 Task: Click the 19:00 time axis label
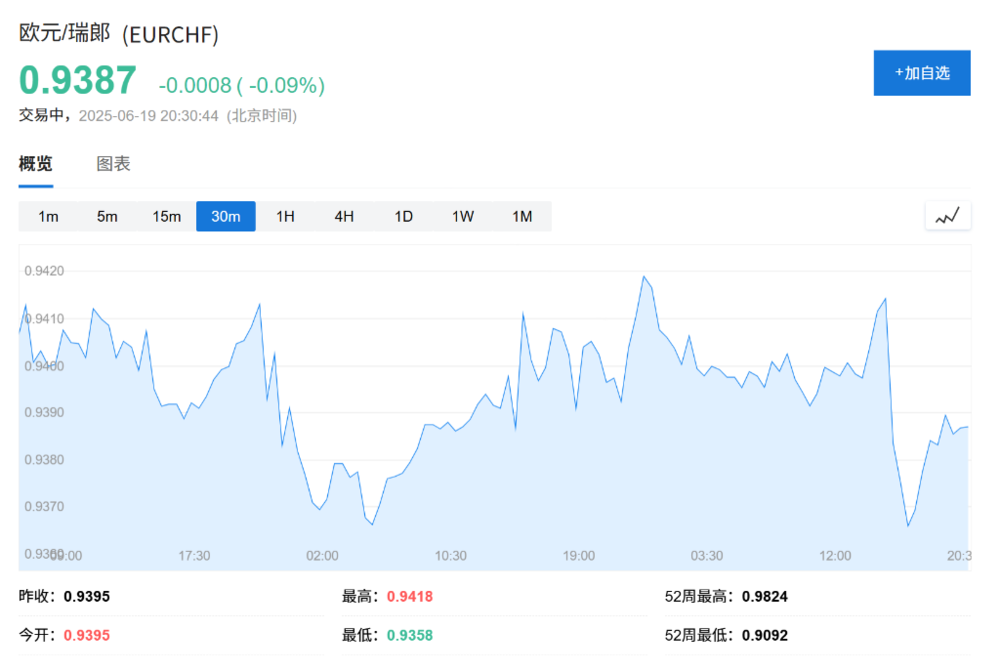click(x=579, y=555)
